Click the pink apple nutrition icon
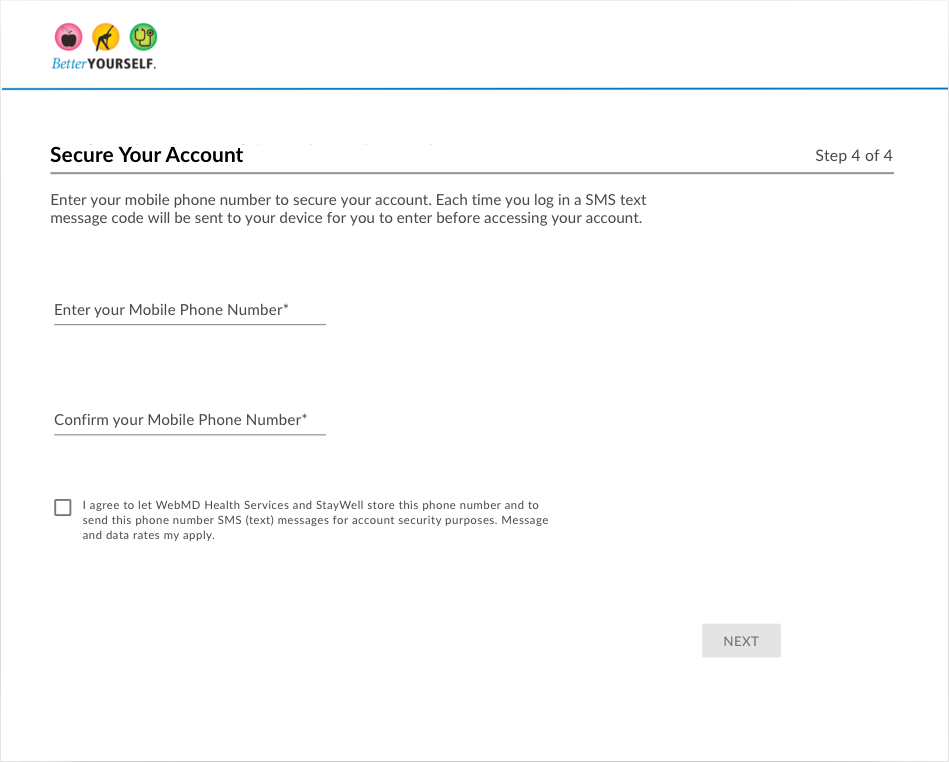 point(68,38)
